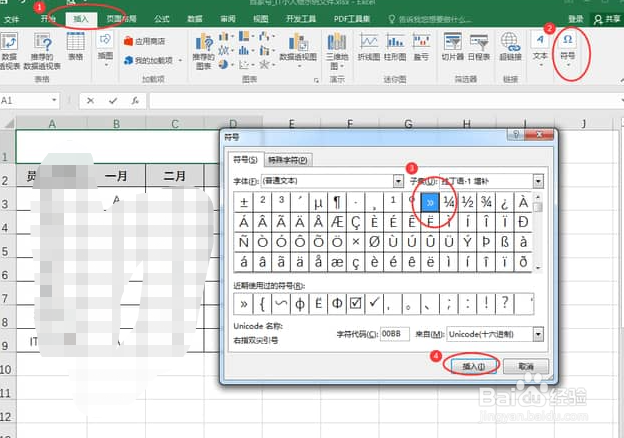Expand the Font dropdown in Symbol dialog
Viewport: 624px width, 438px height.
point(398,181)
